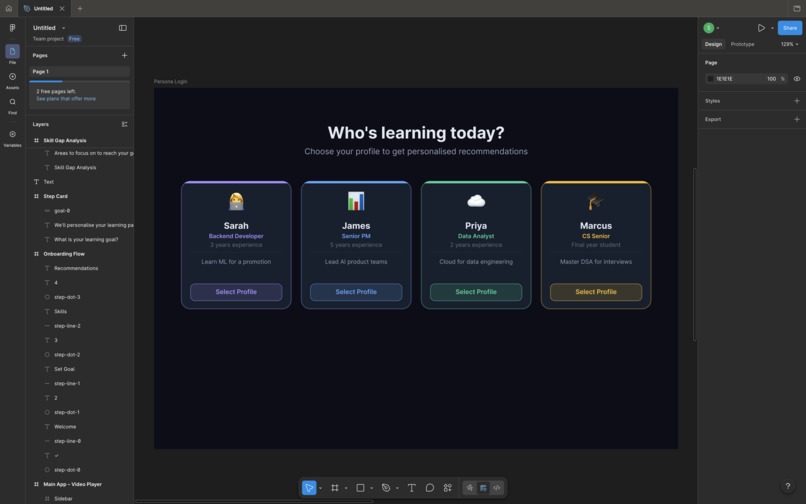Select the Pen tool
Screen dimensions: 806x504
[x=386, y=488]
